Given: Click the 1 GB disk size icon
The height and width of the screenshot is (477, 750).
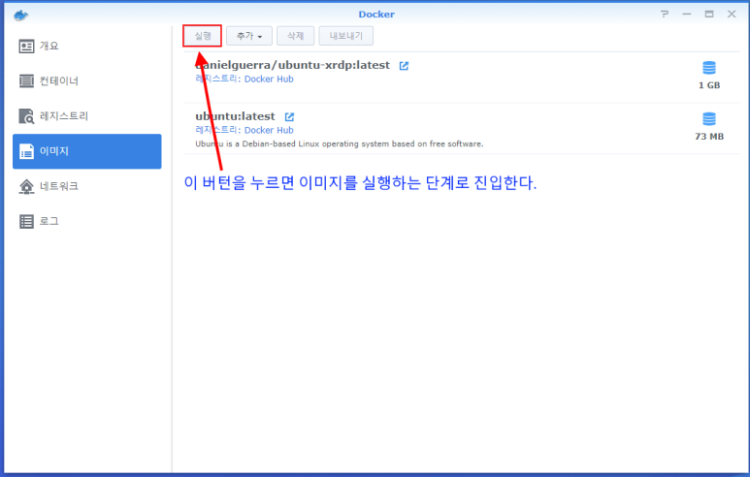Looking at the screenshot, I should (x=709, y=68).
